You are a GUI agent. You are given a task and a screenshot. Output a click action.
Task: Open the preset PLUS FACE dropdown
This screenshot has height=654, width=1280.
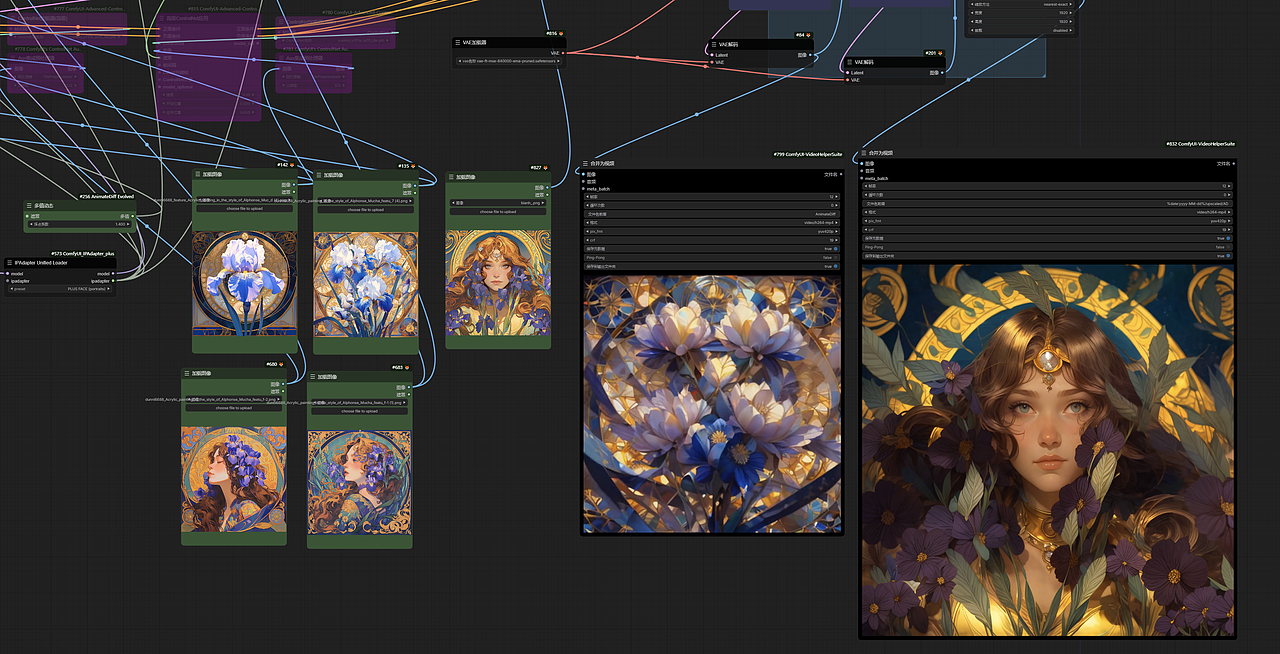pyautogui.click(x=60, y=289)
